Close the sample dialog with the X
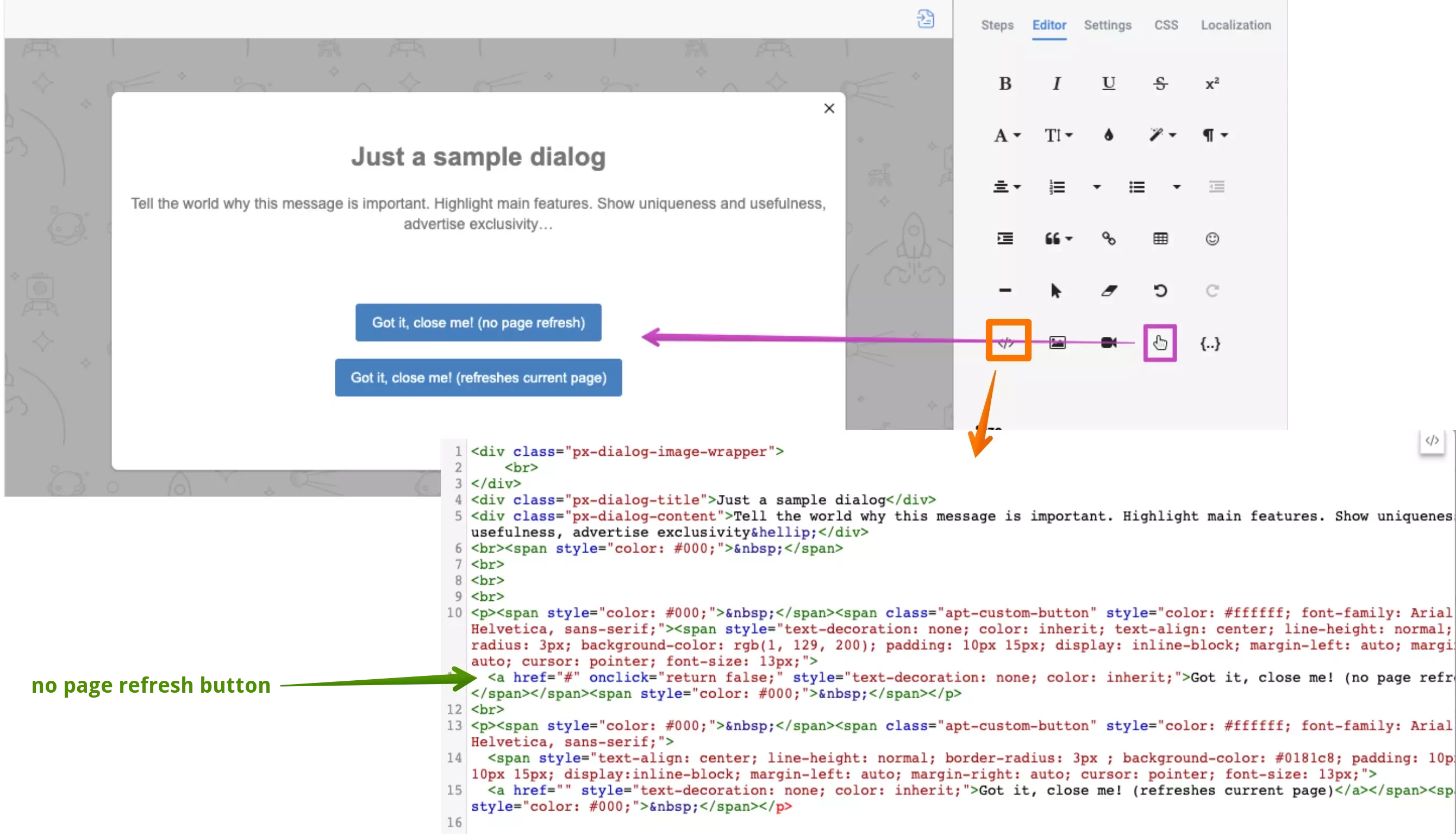 coord(829,108)
